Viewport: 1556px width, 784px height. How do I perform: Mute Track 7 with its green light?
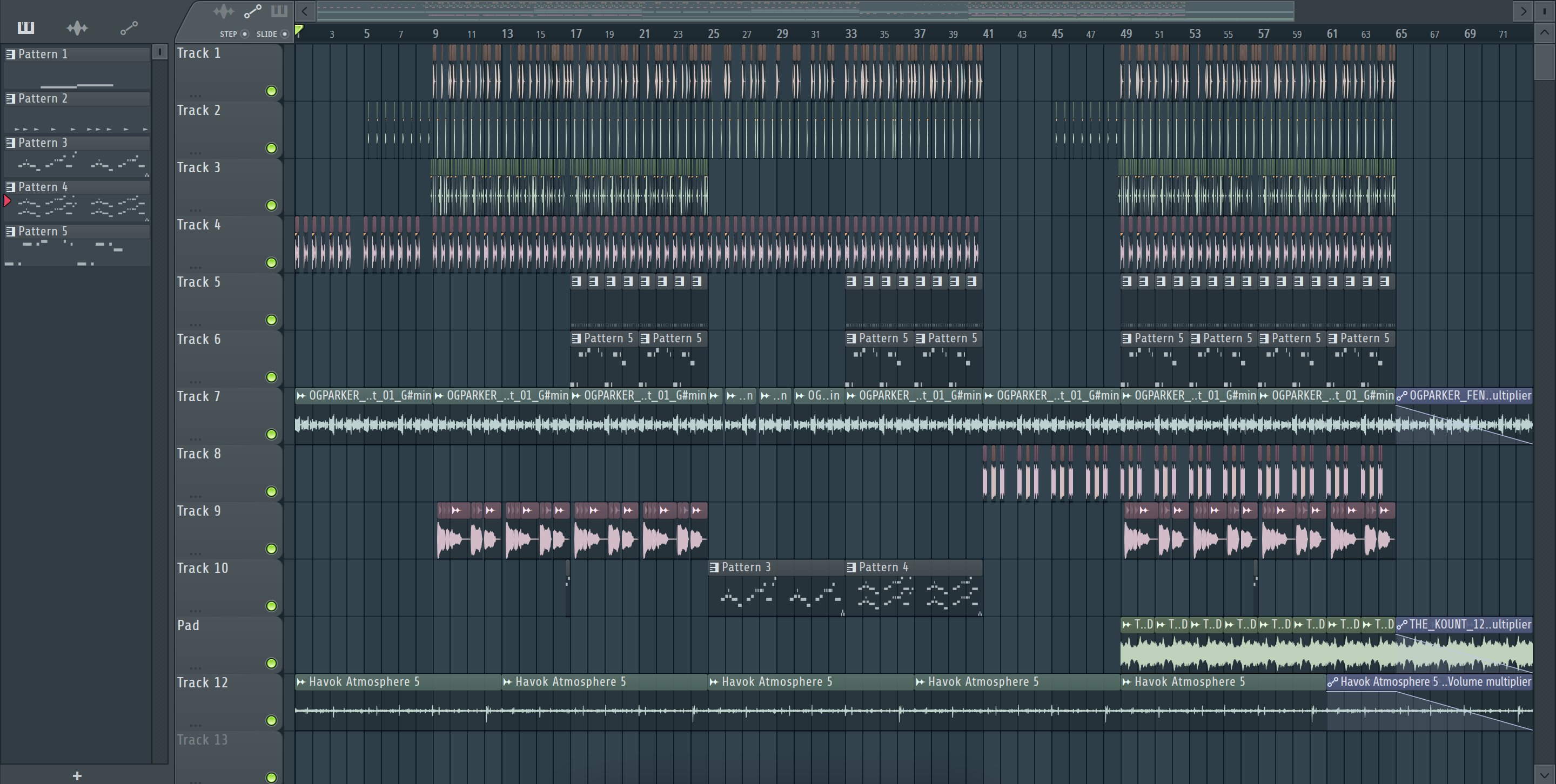[271, 435]
